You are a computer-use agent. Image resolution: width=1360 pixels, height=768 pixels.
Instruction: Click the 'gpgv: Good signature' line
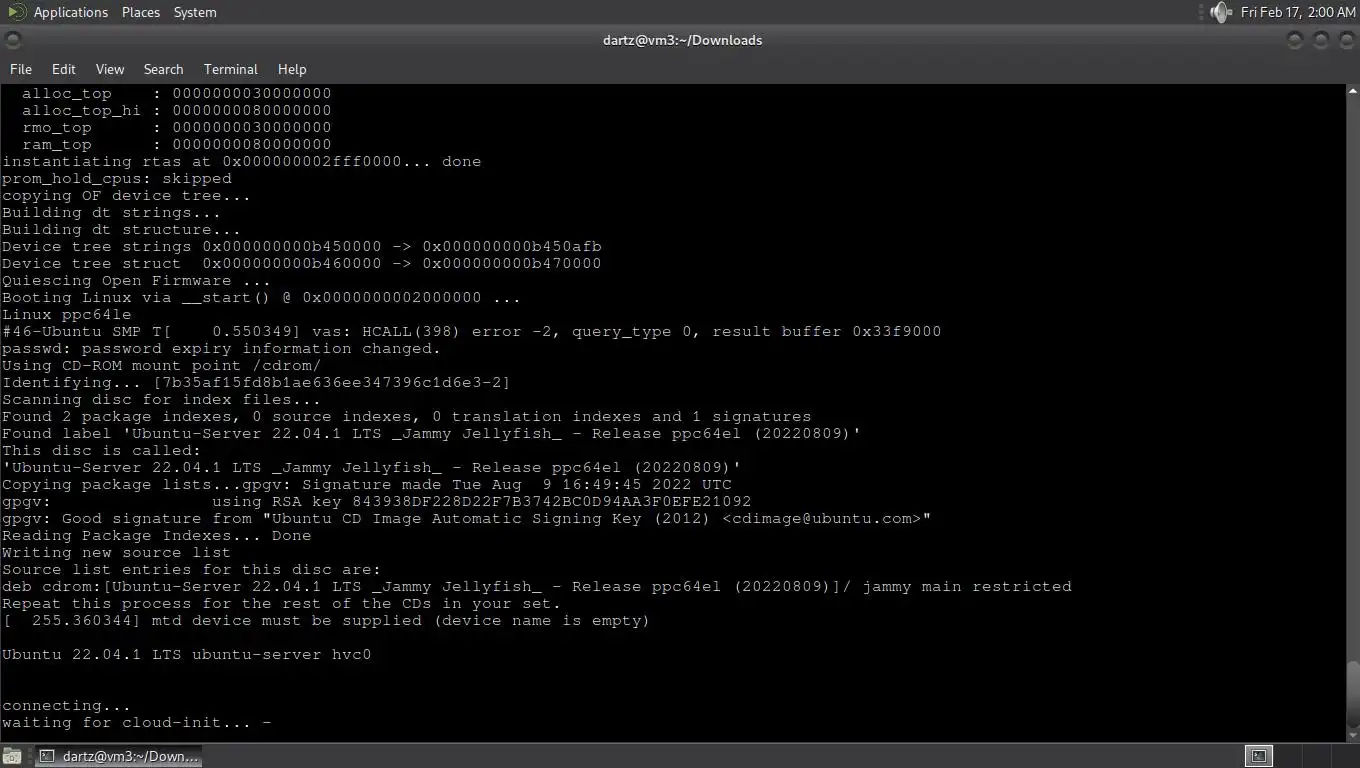466,518
